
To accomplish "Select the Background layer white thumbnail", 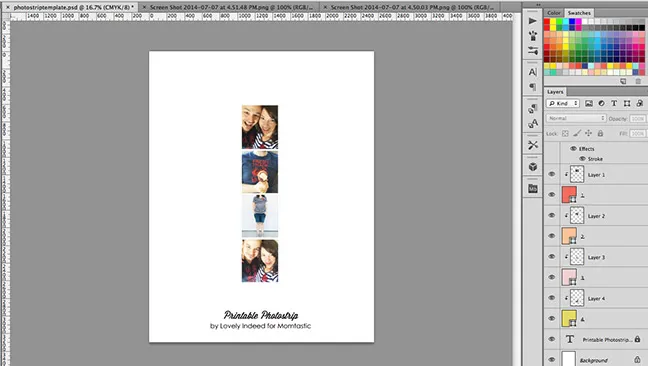I will click(x=569, y=359).
